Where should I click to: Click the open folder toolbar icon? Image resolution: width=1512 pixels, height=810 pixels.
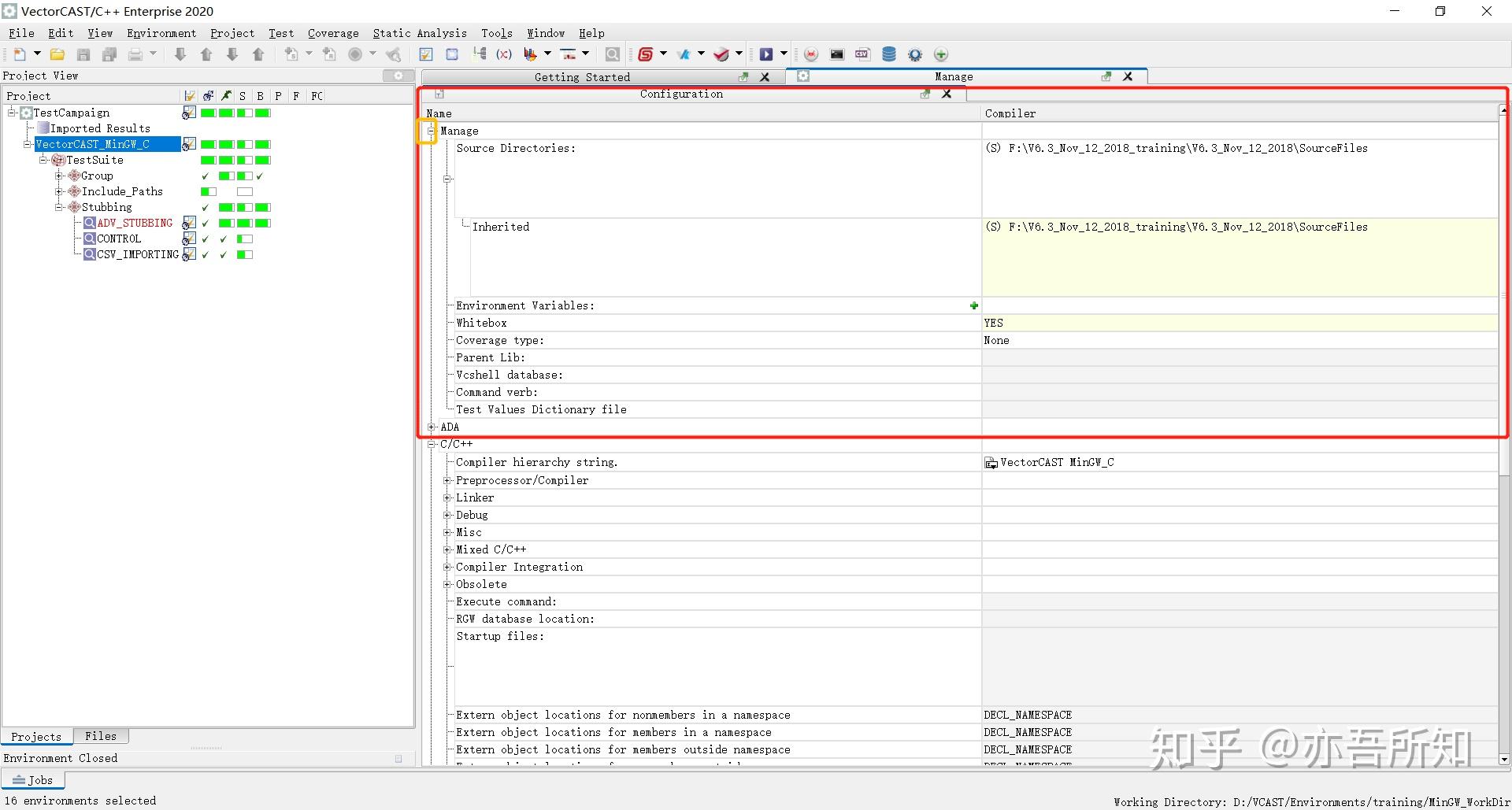pyautogui.click(x=57, y=54)
